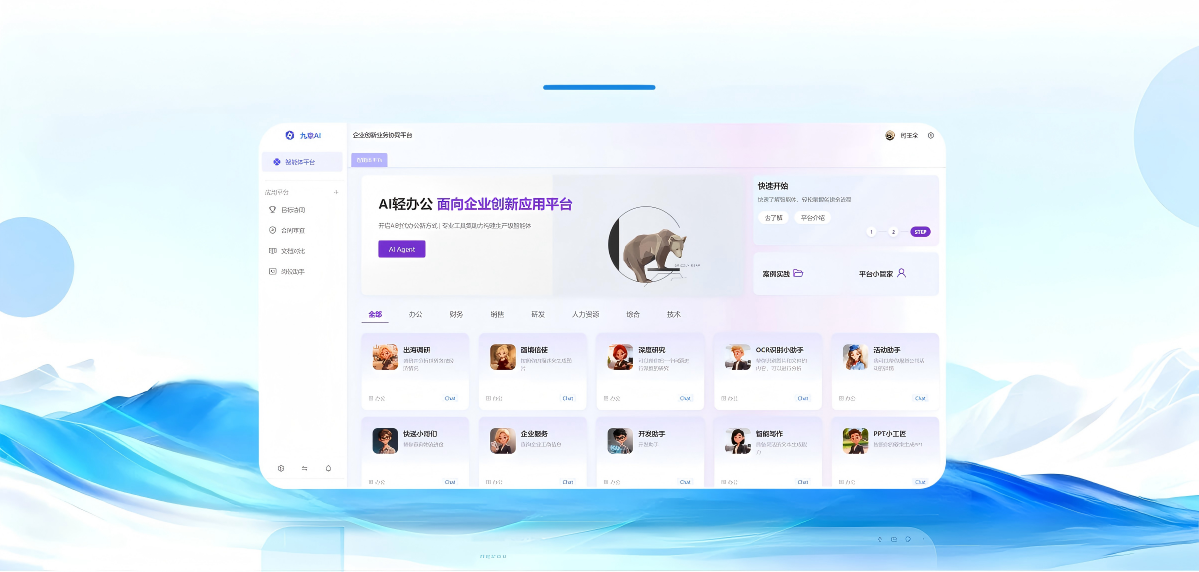Open the trophy icon sidebar item

click(272, 210)
